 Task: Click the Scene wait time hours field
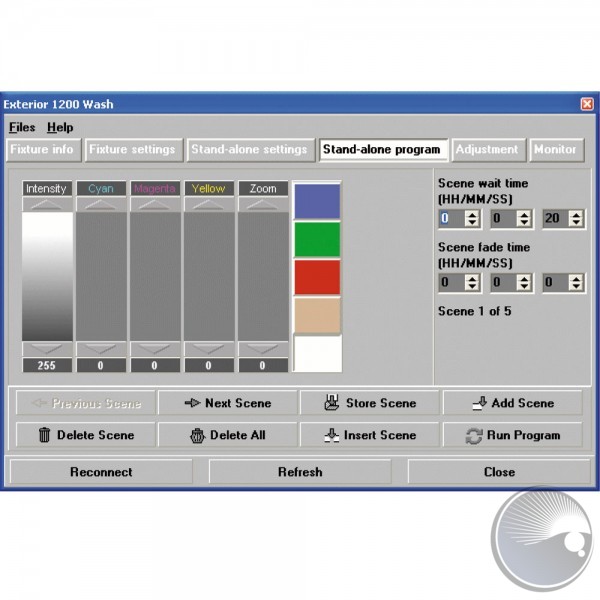point(452,218)
